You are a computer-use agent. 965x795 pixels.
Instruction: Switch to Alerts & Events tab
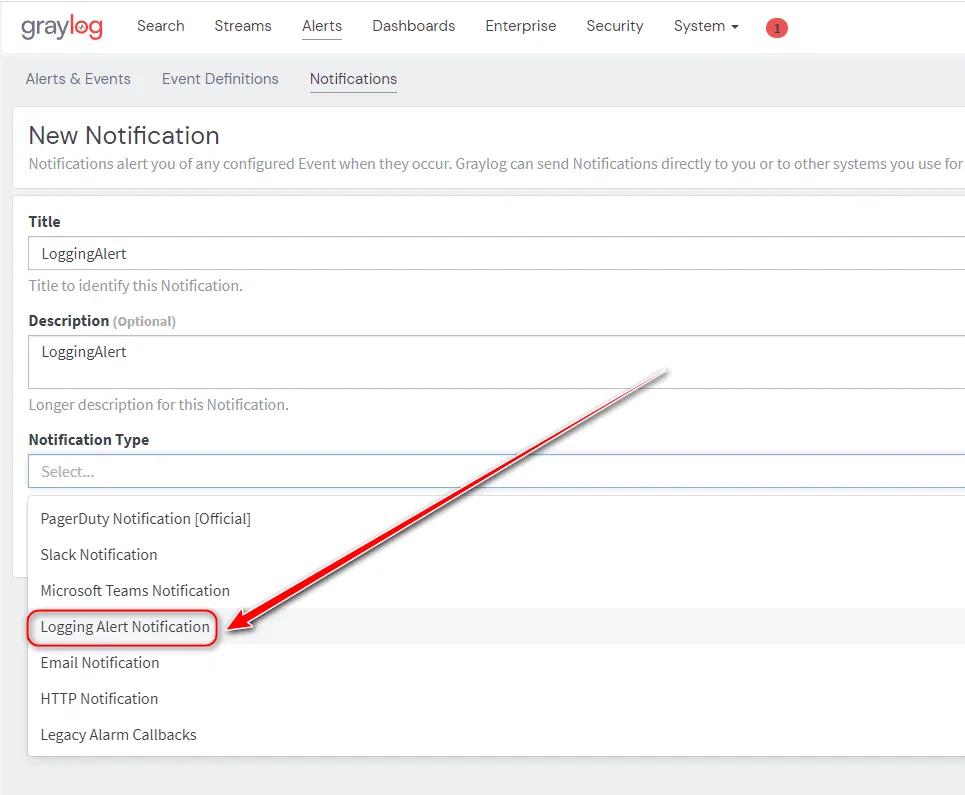78,79
